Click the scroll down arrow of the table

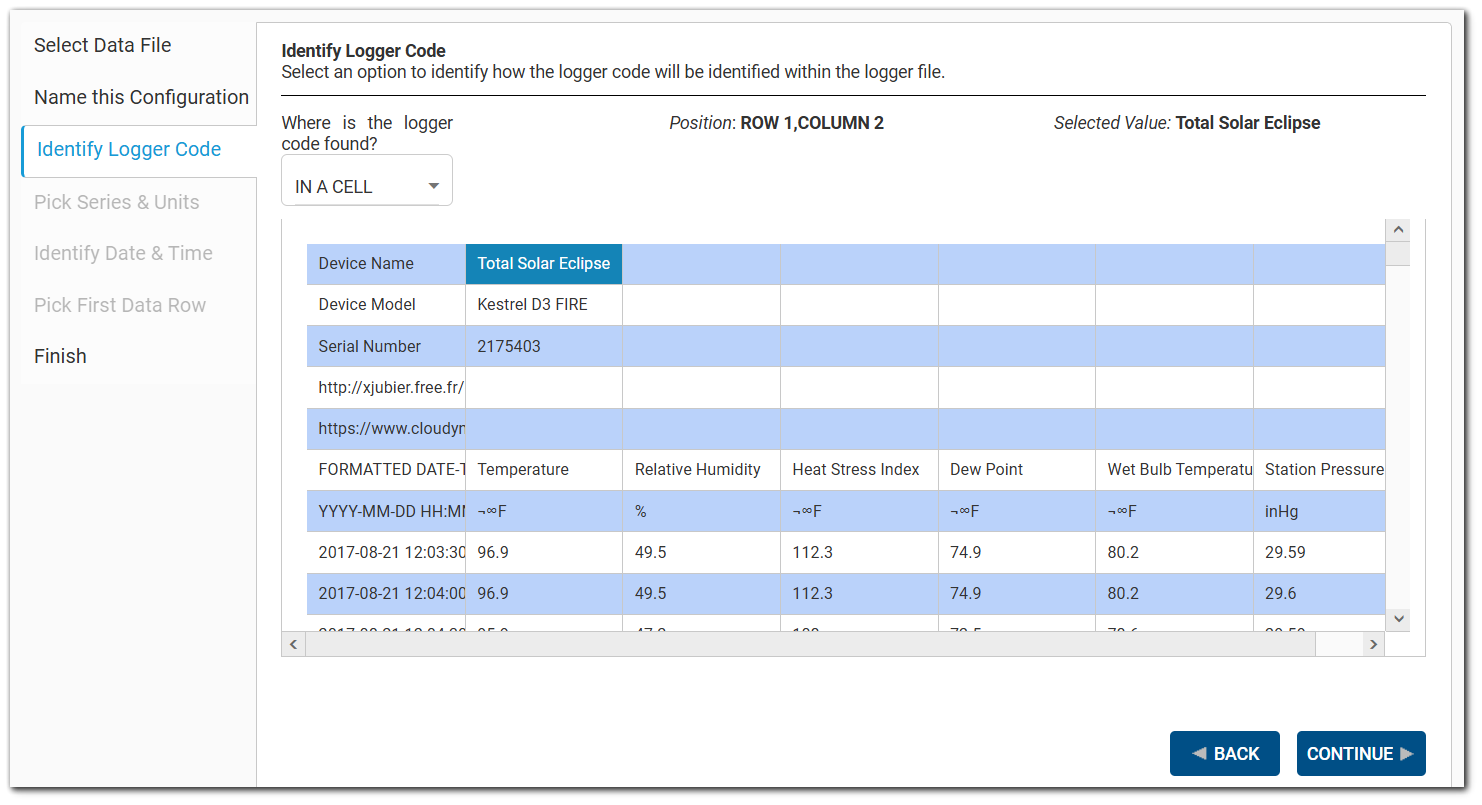1398,620
